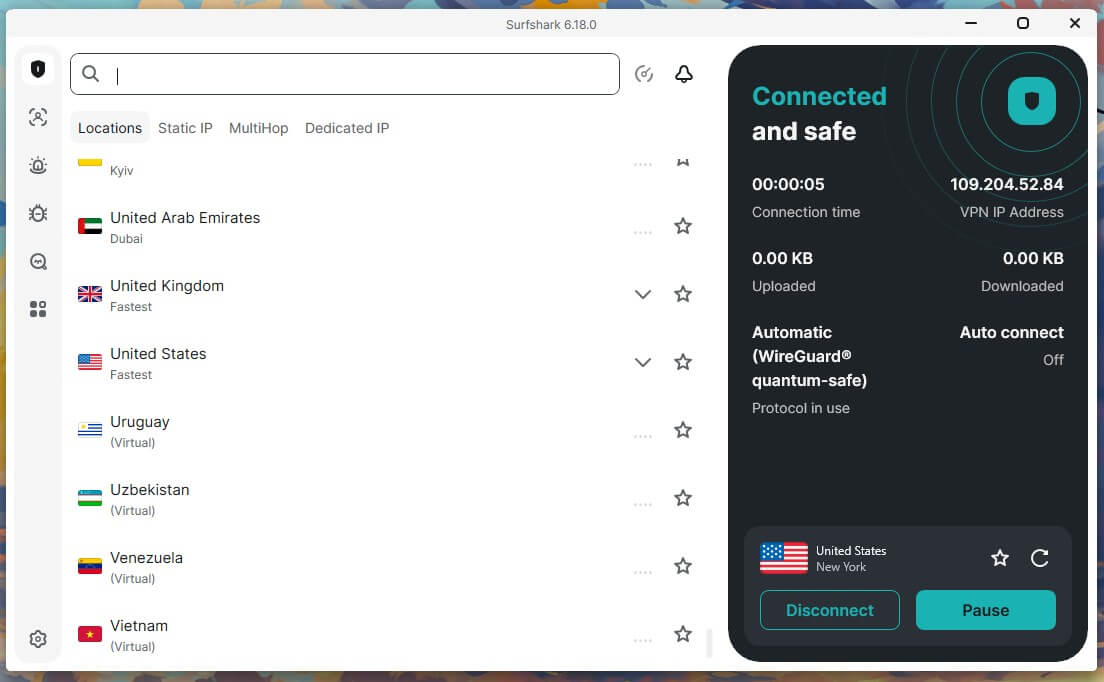The height and width of the screenshot is (682, 1104).
Task: Click the Vietnam signal strength dots
Action: (x=643, y=640)
